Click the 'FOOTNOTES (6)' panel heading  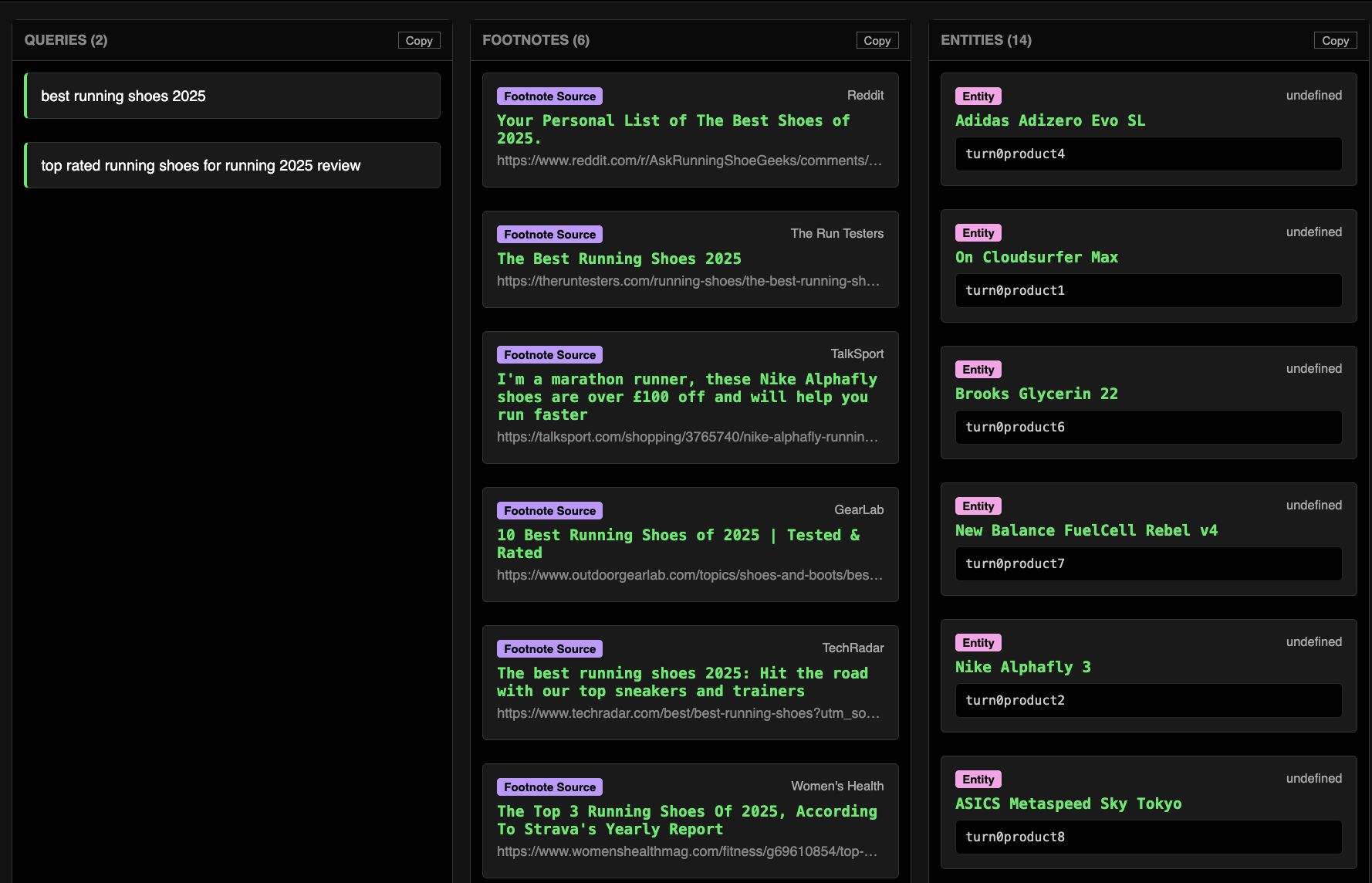click(536, 40)
